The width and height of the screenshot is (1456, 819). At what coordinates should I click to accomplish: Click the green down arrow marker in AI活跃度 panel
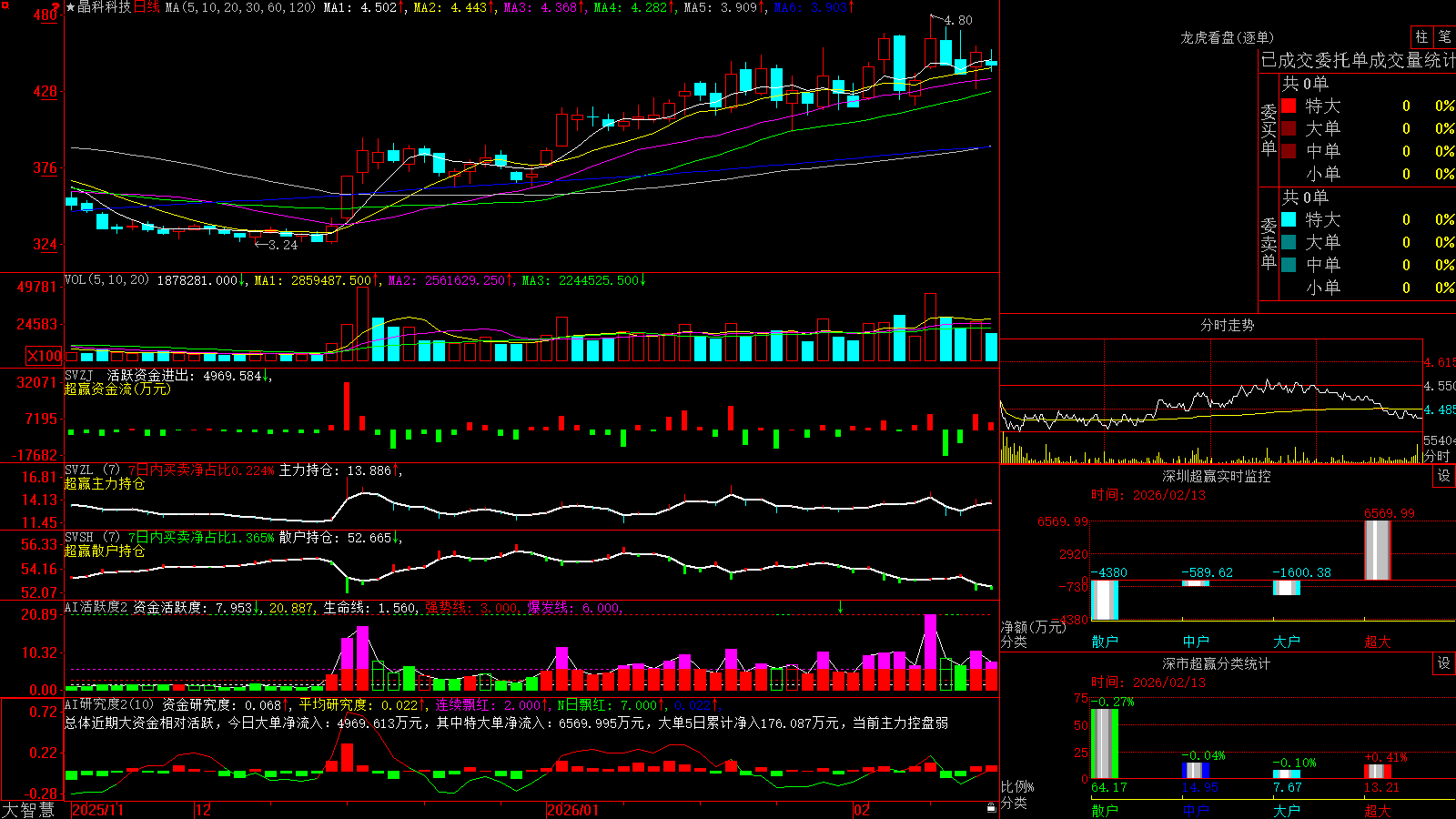(840, 607)
